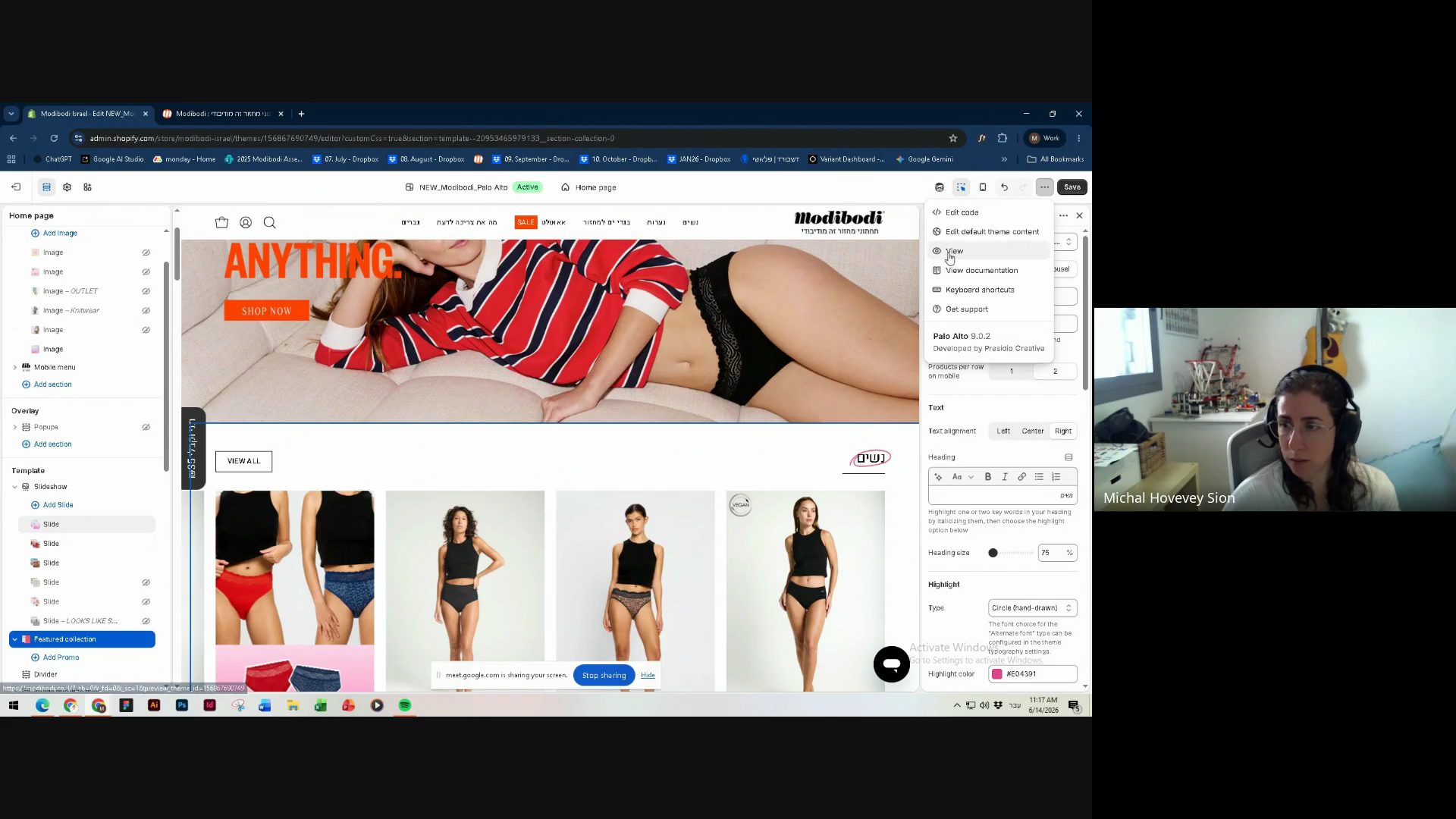The height and width of the screenshot is (819, 1456).
Task: Bookmark page with the star icon
Action: (x=953, y=138)
